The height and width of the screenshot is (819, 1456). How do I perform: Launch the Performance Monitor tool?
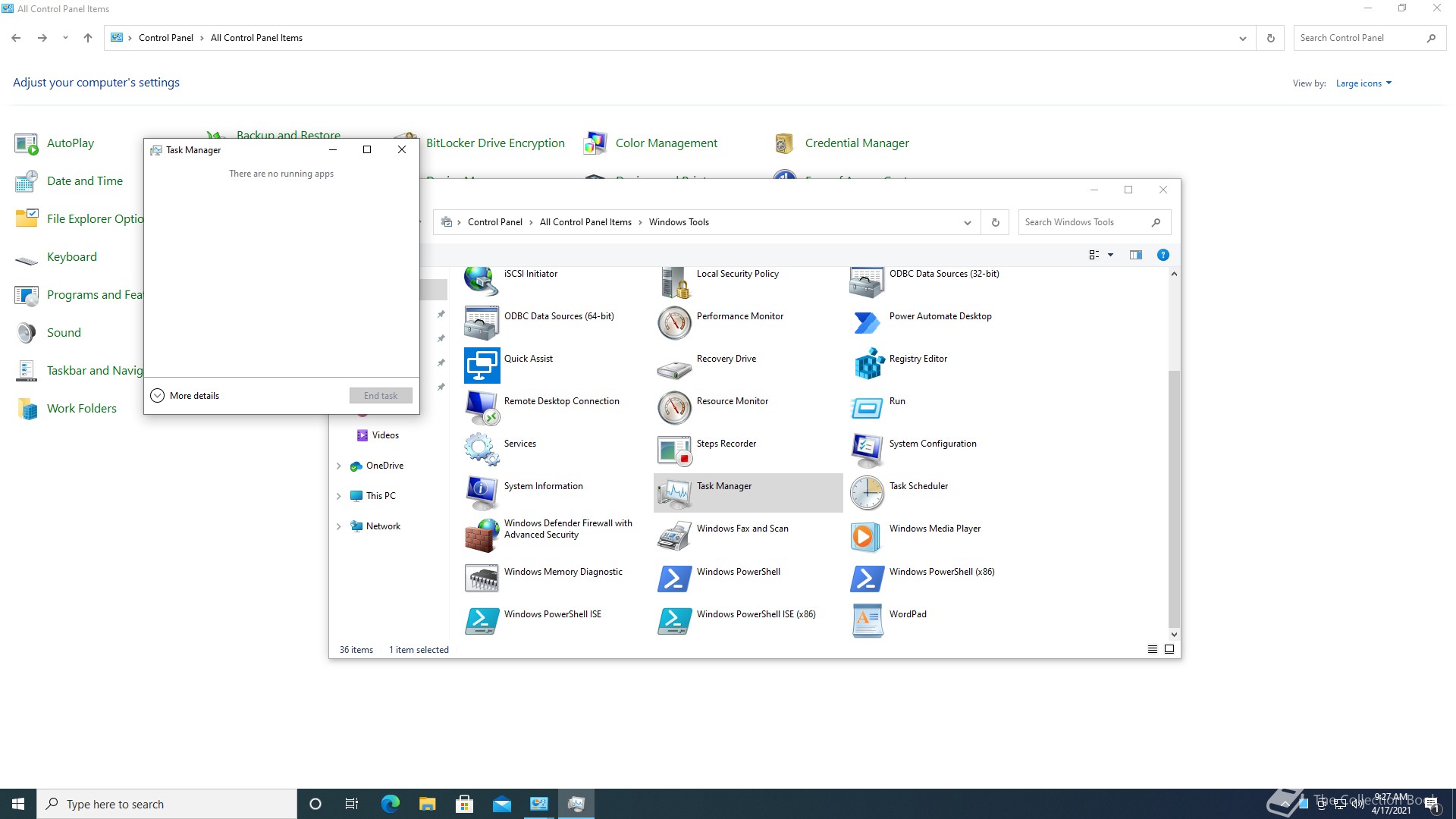point(674,323)
